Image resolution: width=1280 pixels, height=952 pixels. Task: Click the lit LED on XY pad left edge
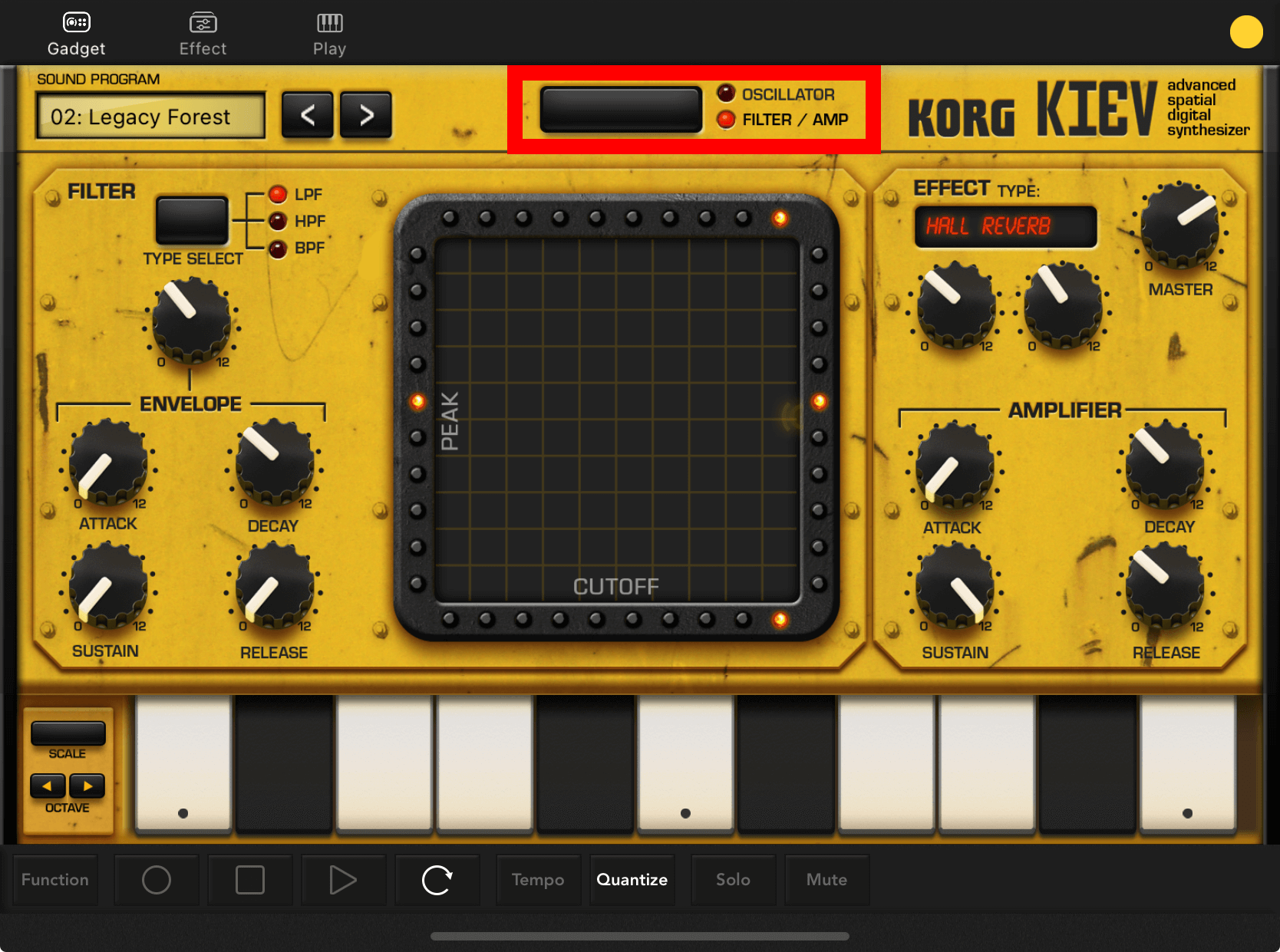tap(417, 401)
